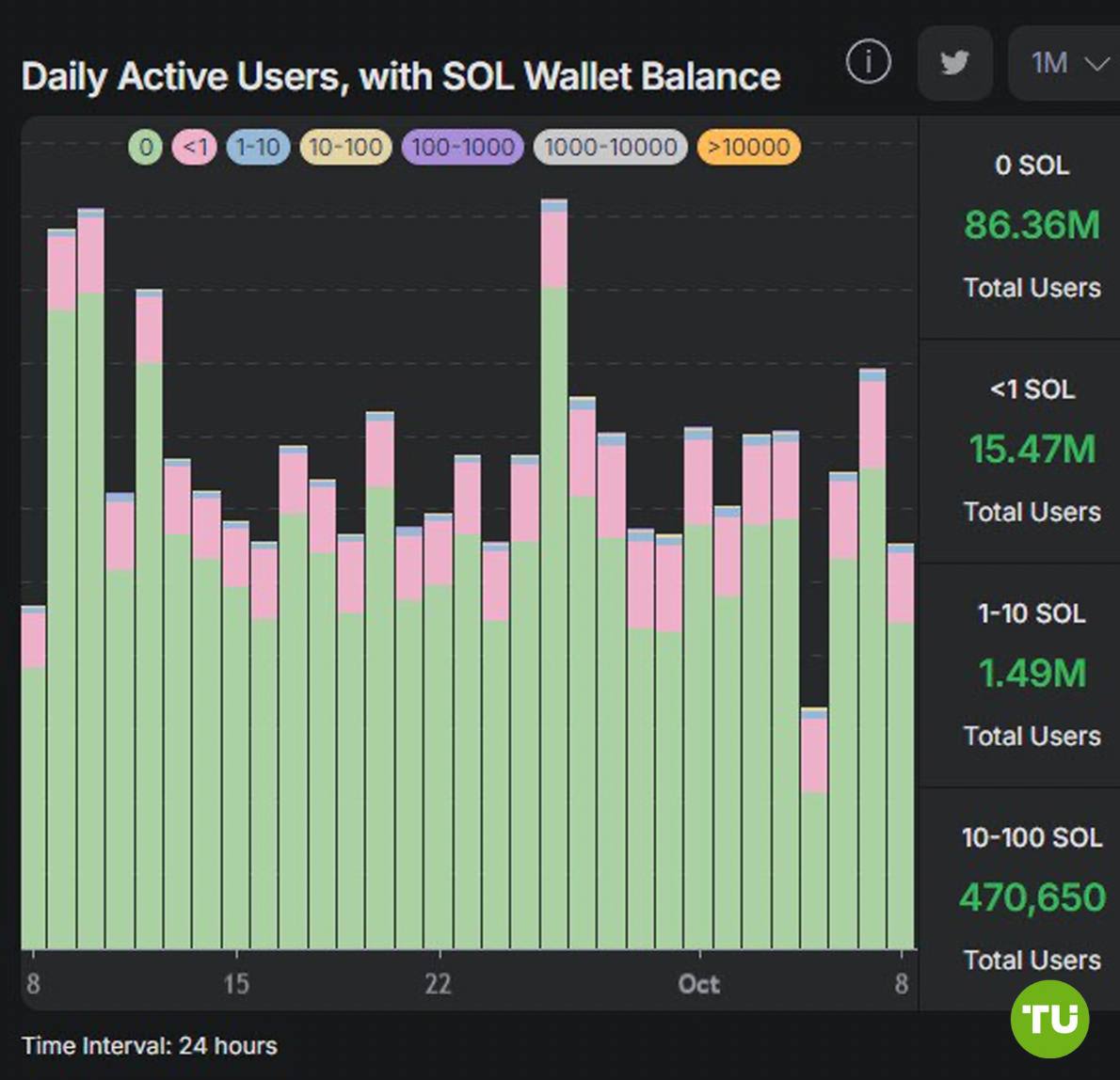
Task: Share the chart via the Twitter icon
Action: 955,63
